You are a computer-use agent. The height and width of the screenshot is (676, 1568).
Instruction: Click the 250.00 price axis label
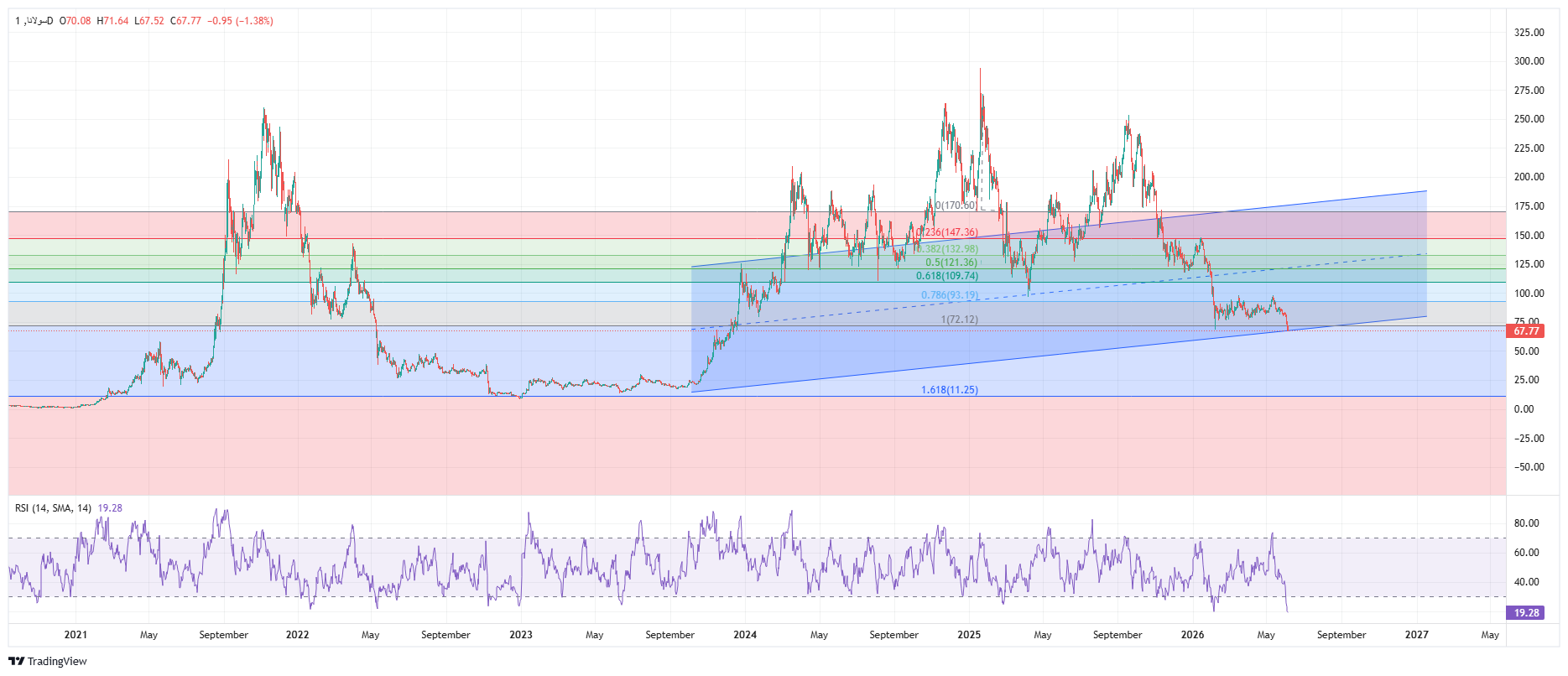[x=1529, y=119]
